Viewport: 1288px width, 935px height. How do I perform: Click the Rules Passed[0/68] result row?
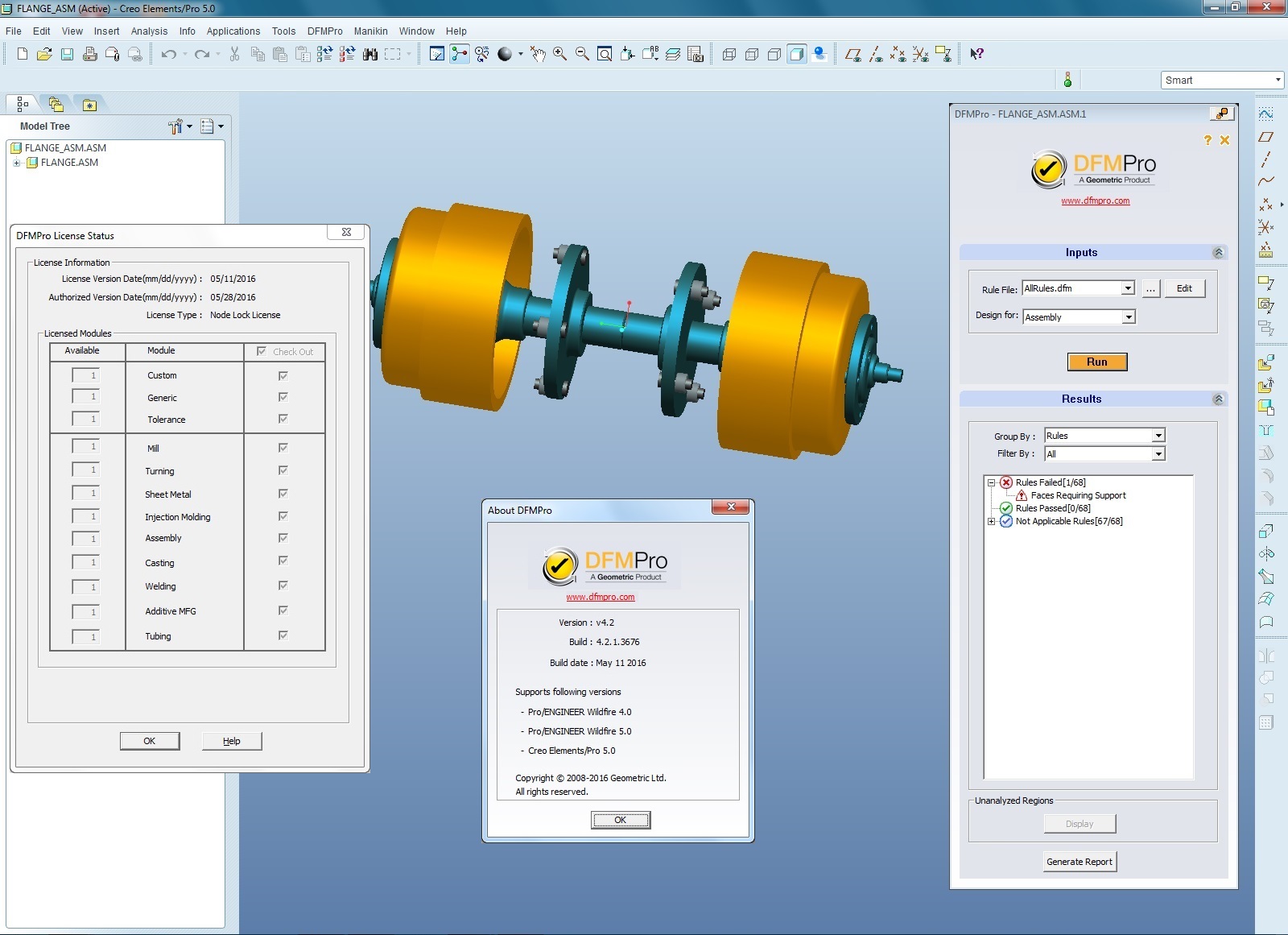[1053, 509]
